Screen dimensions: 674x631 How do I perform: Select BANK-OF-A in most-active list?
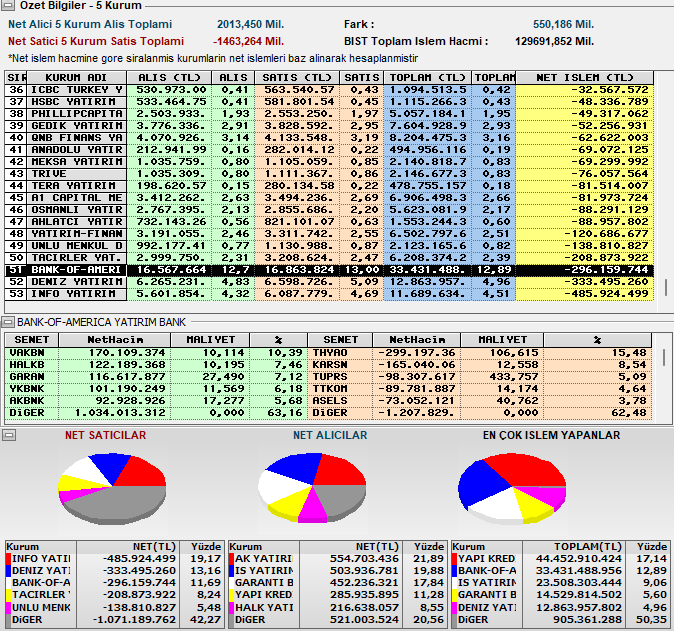pos(561,571)
